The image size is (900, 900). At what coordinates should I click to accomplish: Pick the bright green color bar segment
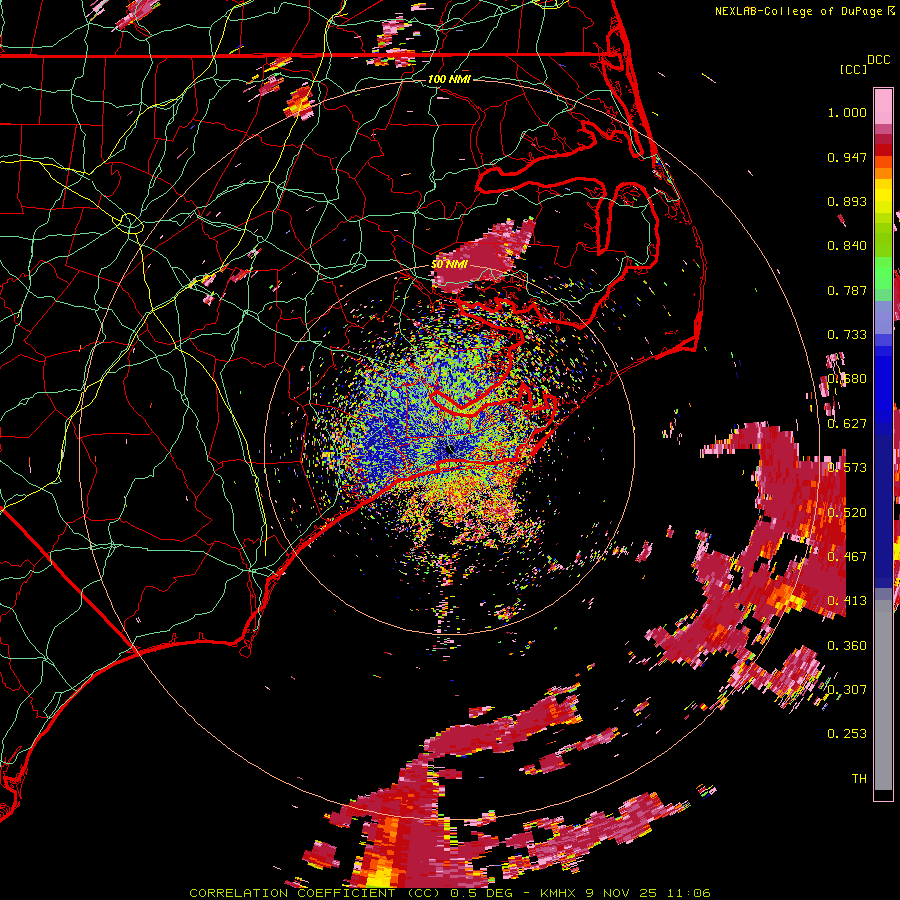pyautogui.click(x=883, y=273)
